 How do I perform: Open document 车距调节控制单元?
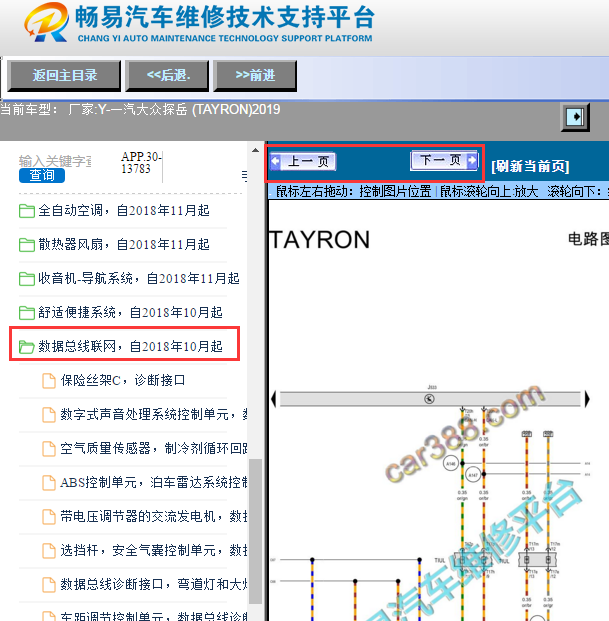(154, 616)
